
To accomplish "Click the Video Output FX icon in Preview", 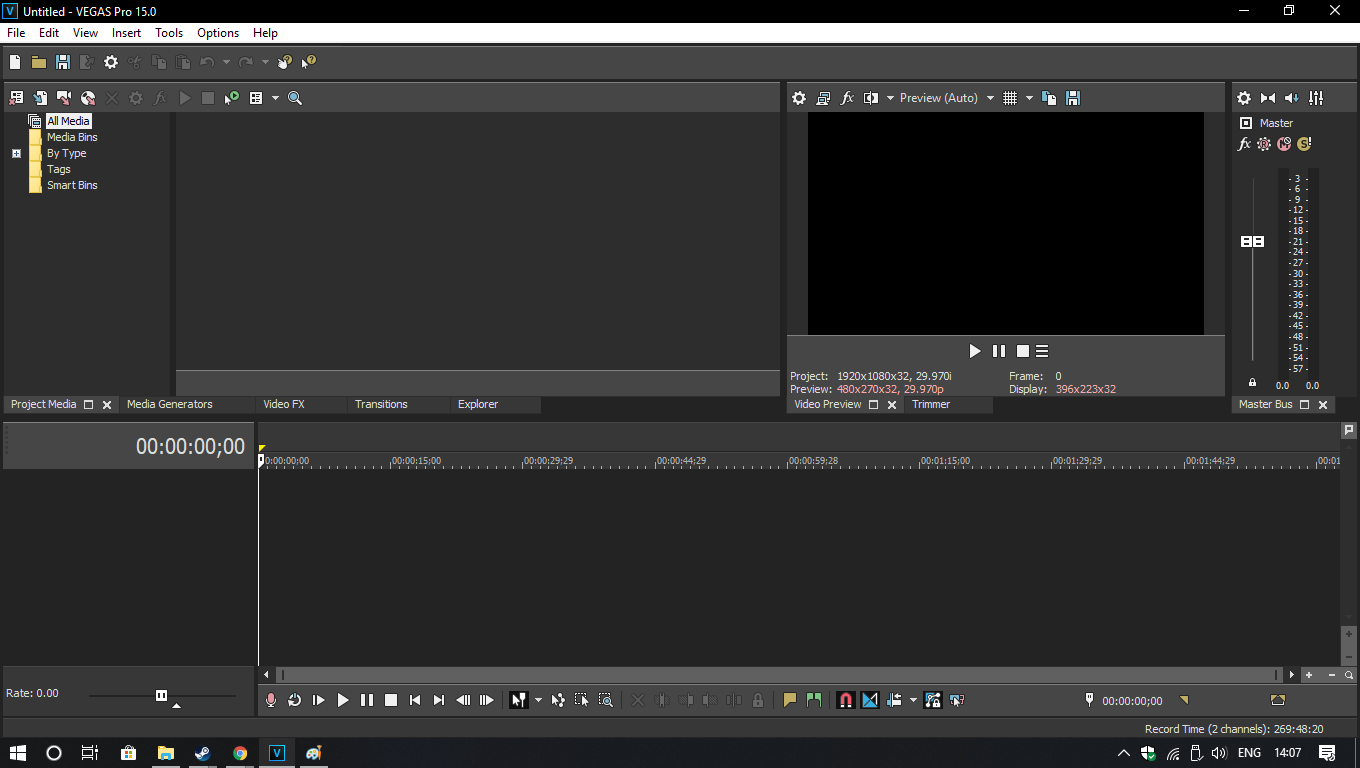I will click(x=847, y=97).
